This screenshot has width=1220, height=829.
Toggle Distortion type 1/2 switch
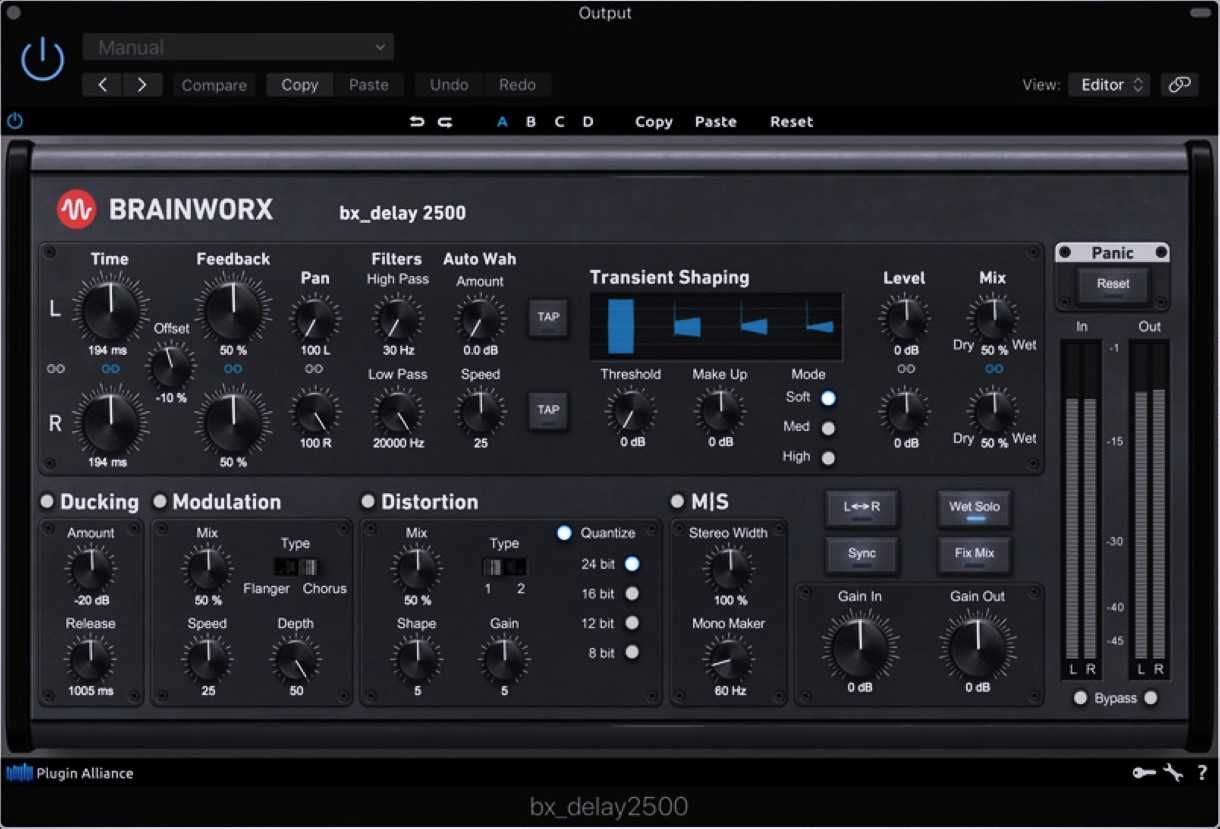click(x=504, y=567)
